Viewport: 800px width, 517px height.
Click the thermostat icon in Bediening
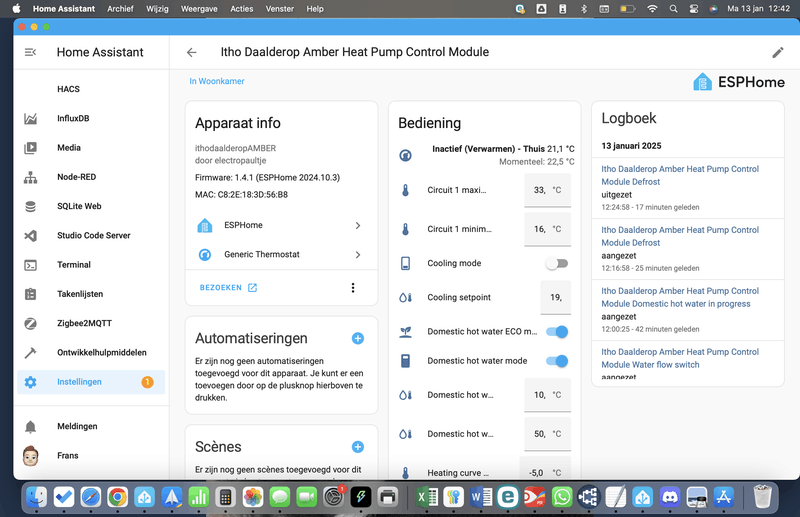pos(405,155)
